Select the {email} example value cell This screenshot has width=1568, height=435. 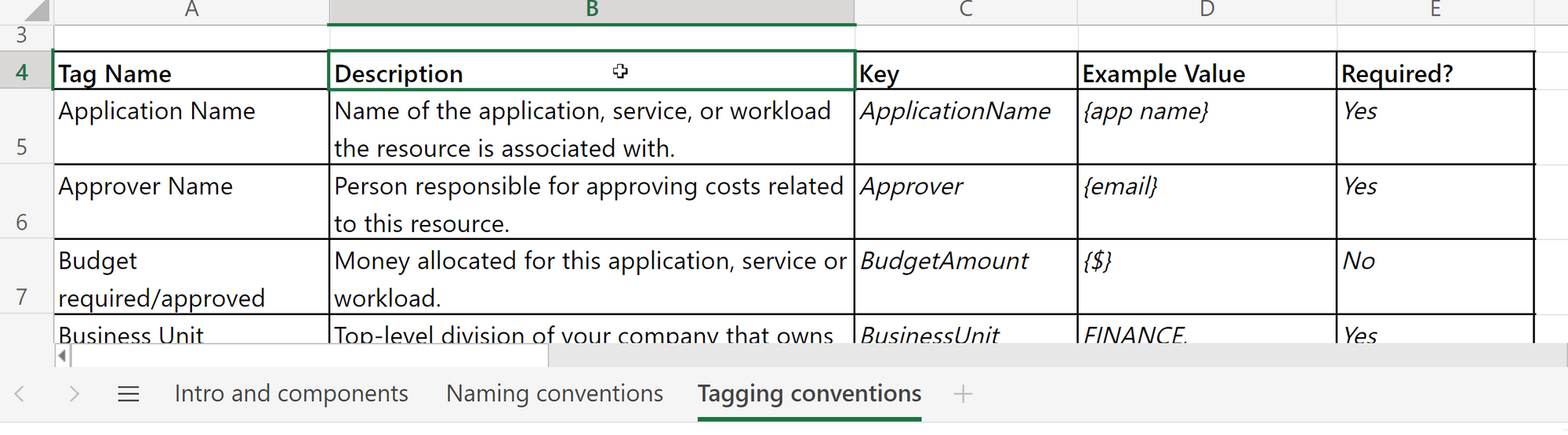(1207, 202)
